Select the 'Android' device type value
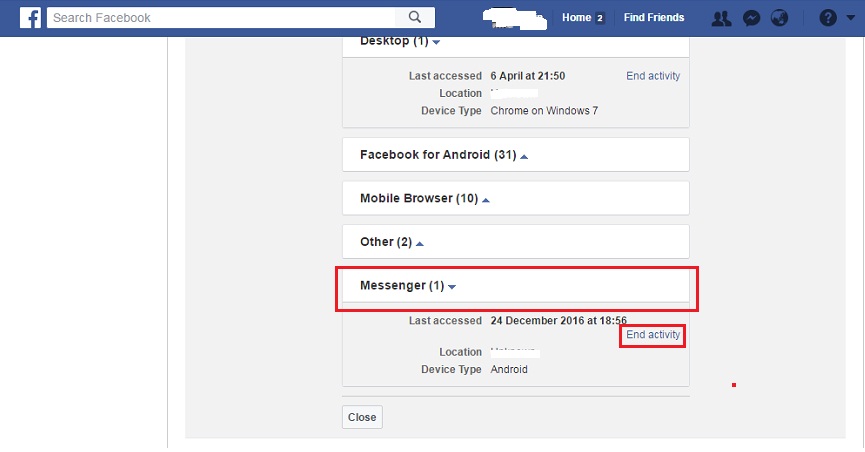This screenshot has width=865, height=452. tap(509, 370)
